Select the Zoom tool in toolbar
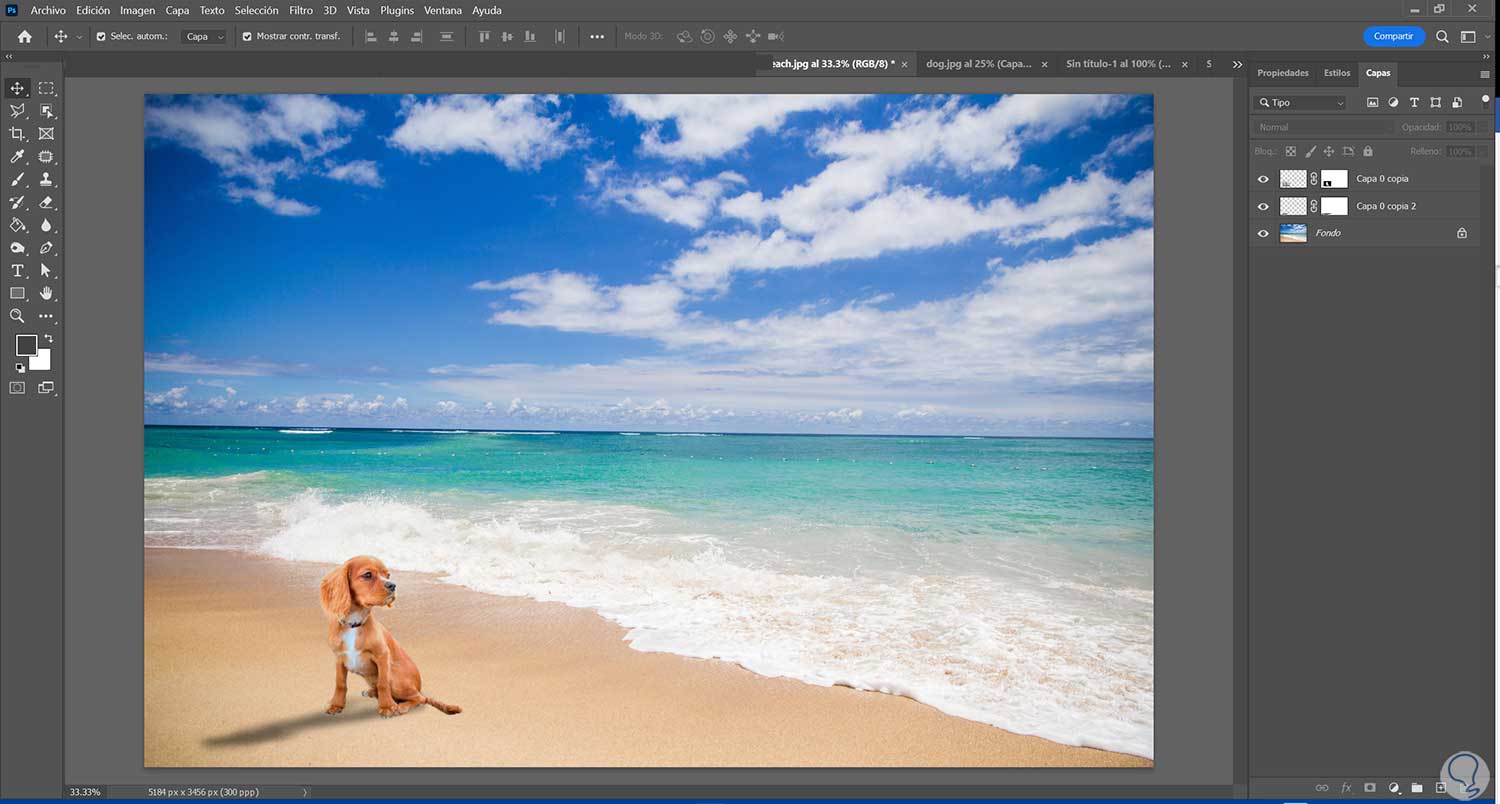 click(x=17, y=316)
